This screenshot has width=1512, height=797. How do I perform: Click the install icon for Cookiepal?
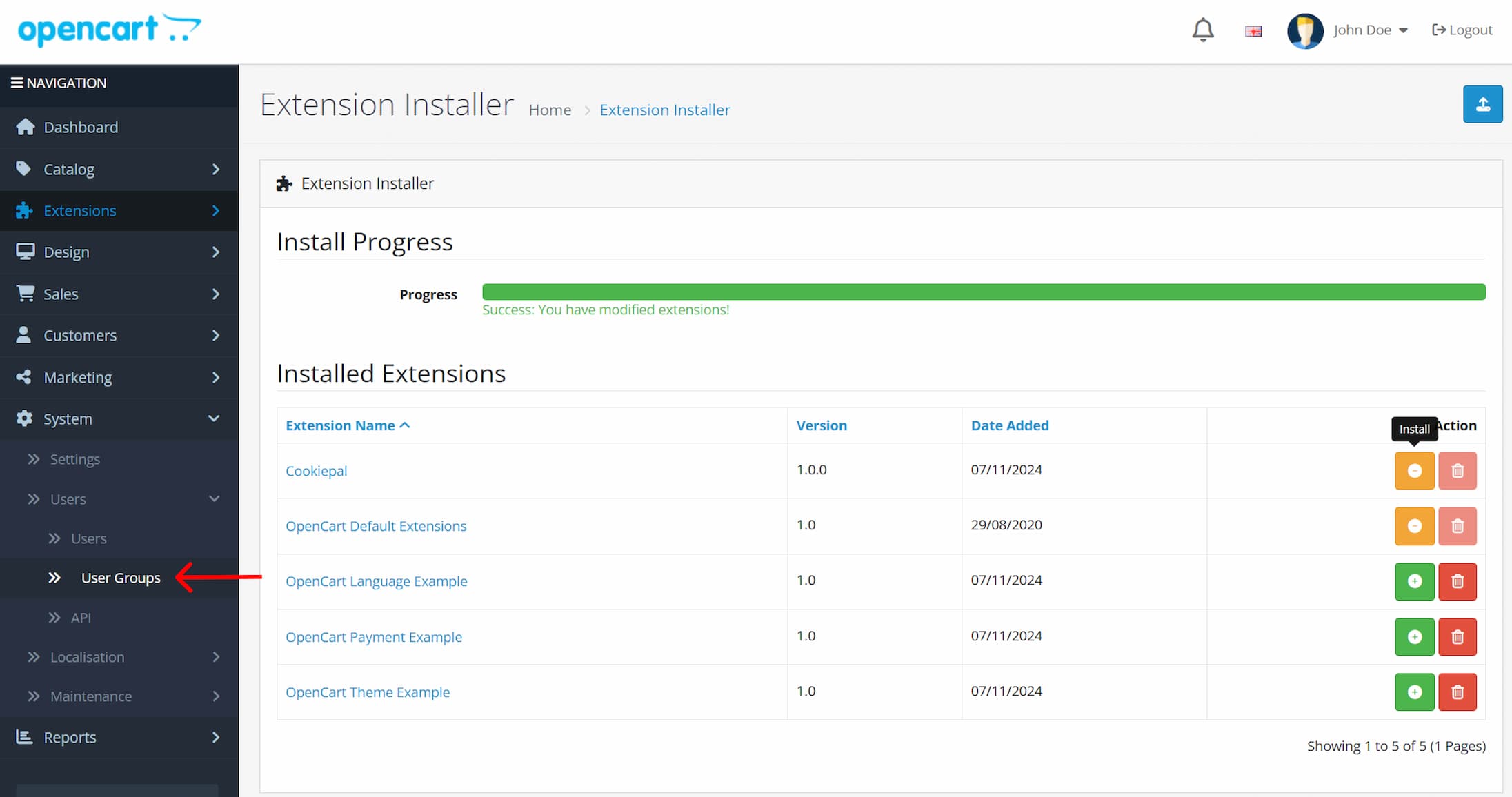tap(1414, 470)
